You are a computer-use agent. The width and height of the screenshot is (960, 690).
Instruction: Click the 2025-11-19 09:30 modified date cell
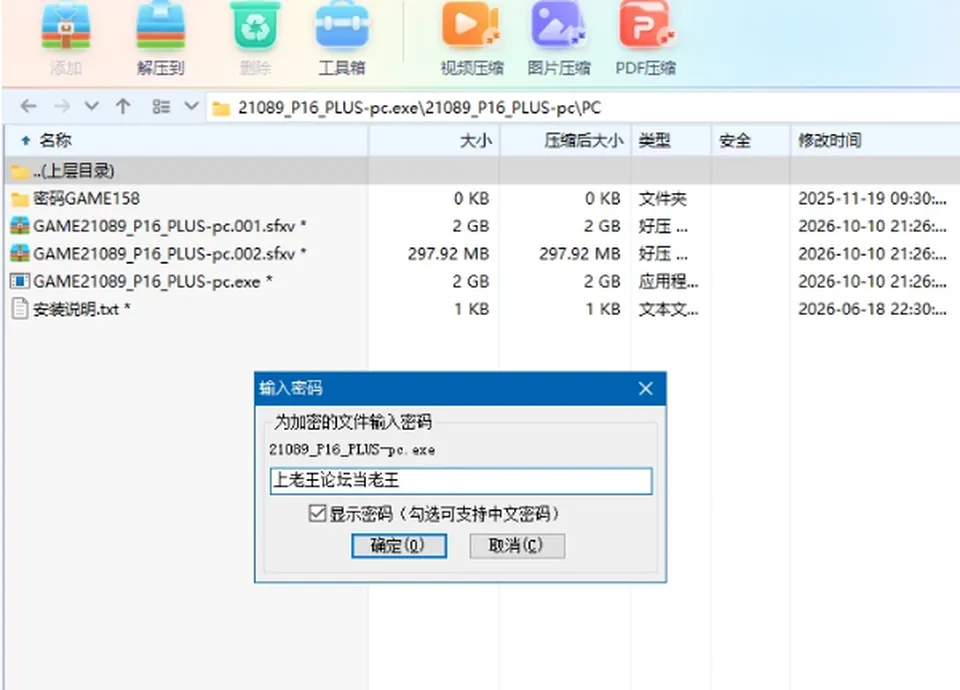click(872, 198)
